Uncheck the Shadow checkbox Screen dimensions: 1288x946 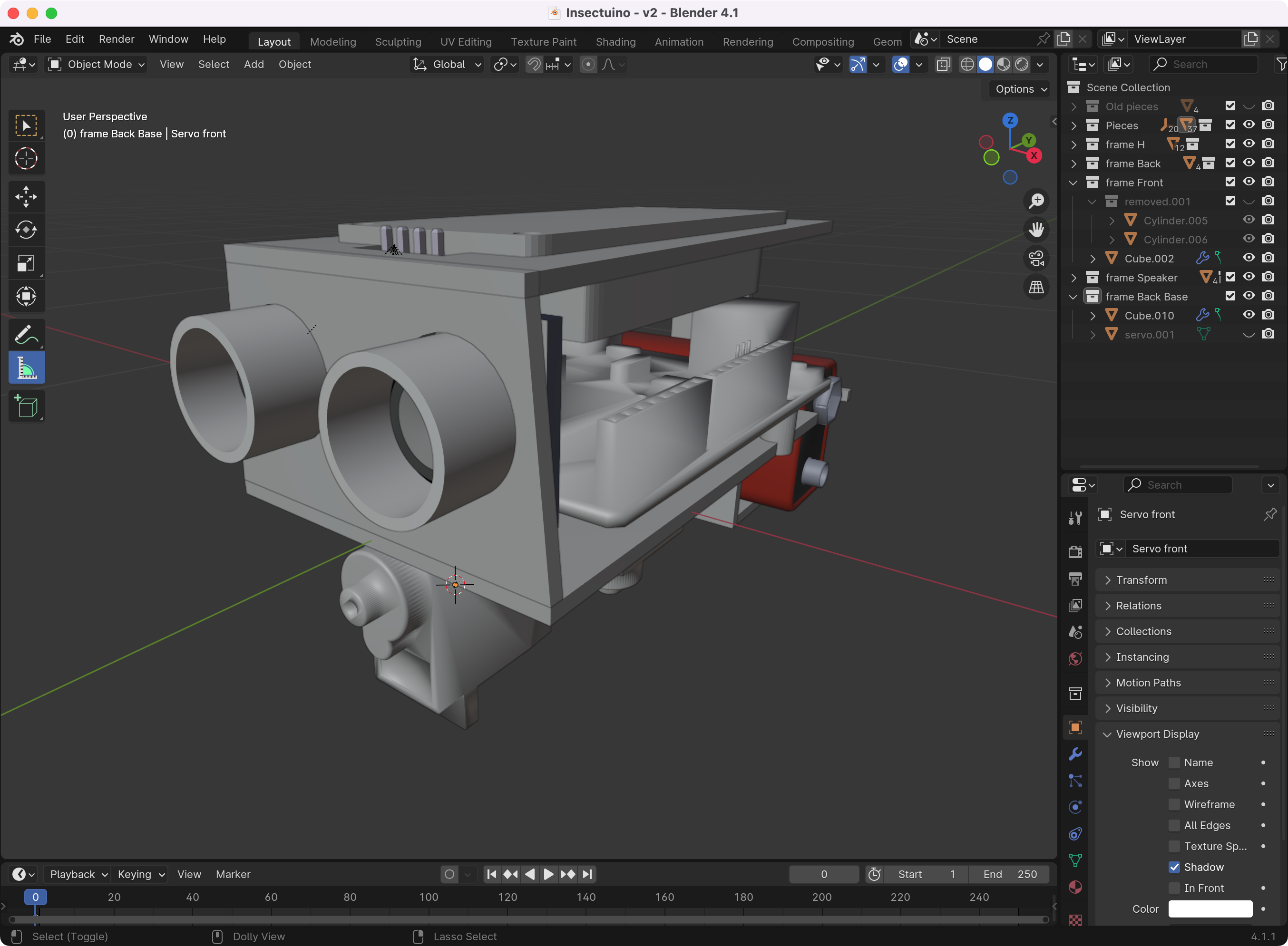[1174, 867]
